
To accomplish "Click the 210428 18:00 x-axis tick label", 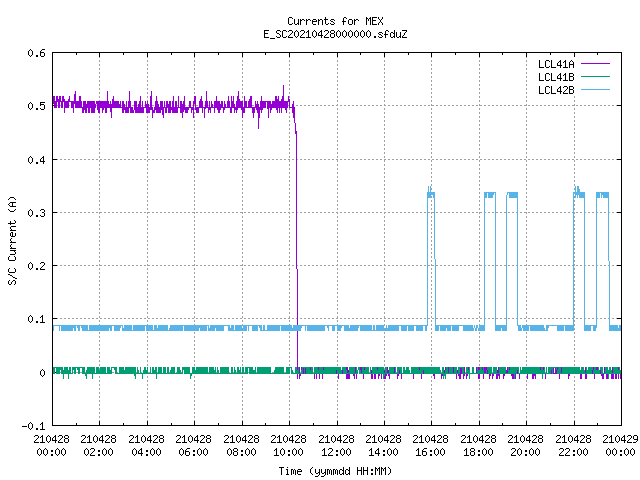I will point(478,446).
